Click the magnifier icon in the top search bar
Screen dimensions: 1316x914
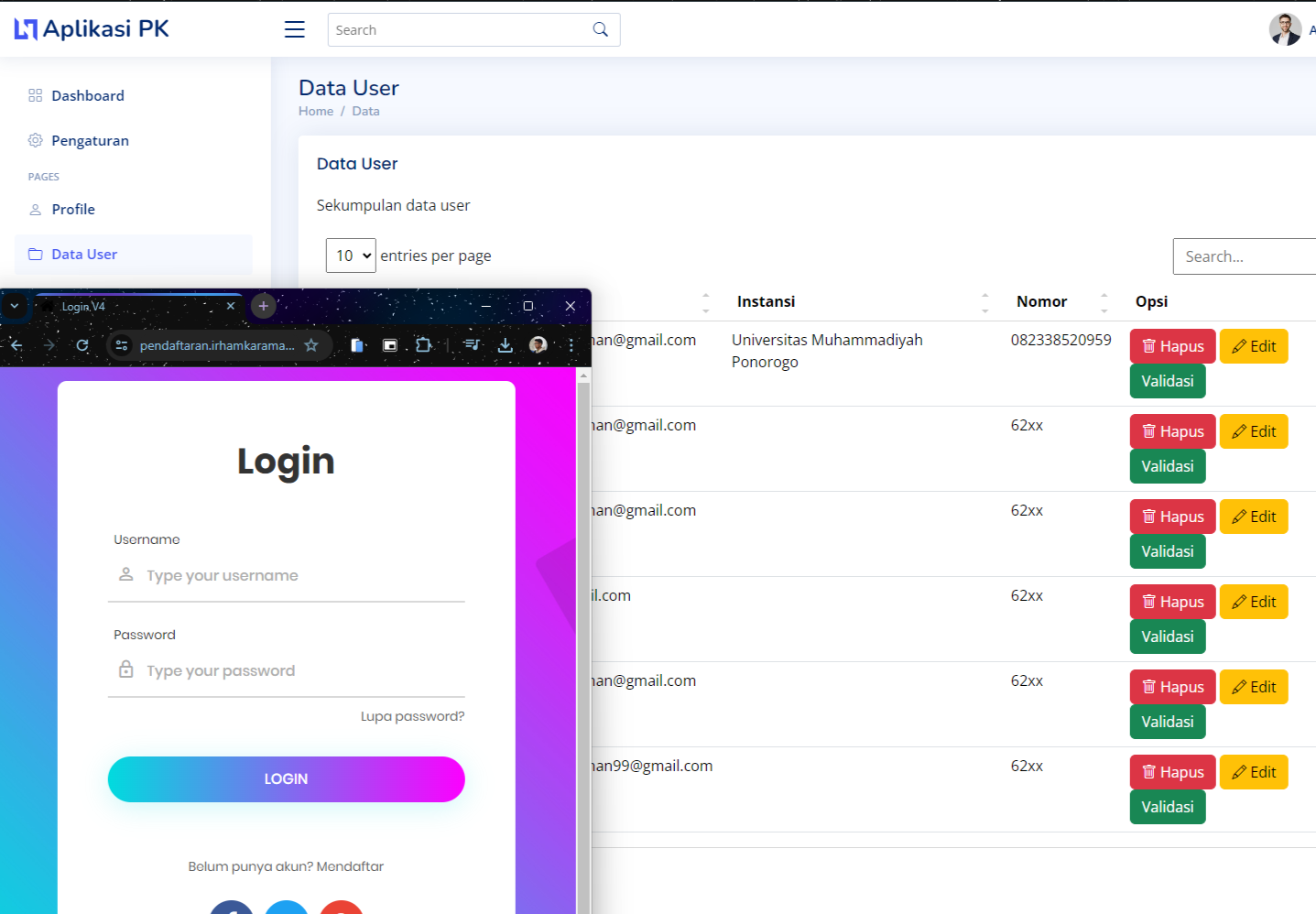601,29
